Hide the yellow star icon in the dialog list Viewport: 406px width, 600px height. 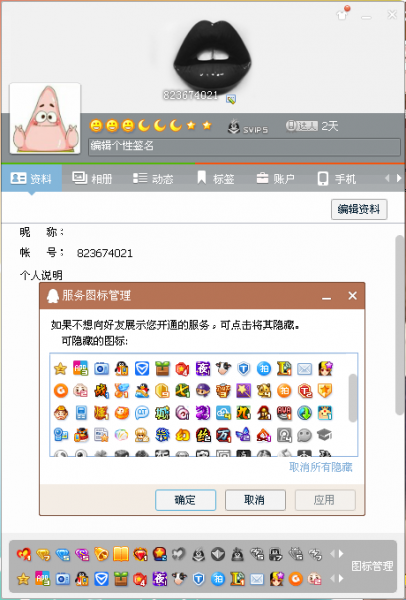[x=60, y=368]
